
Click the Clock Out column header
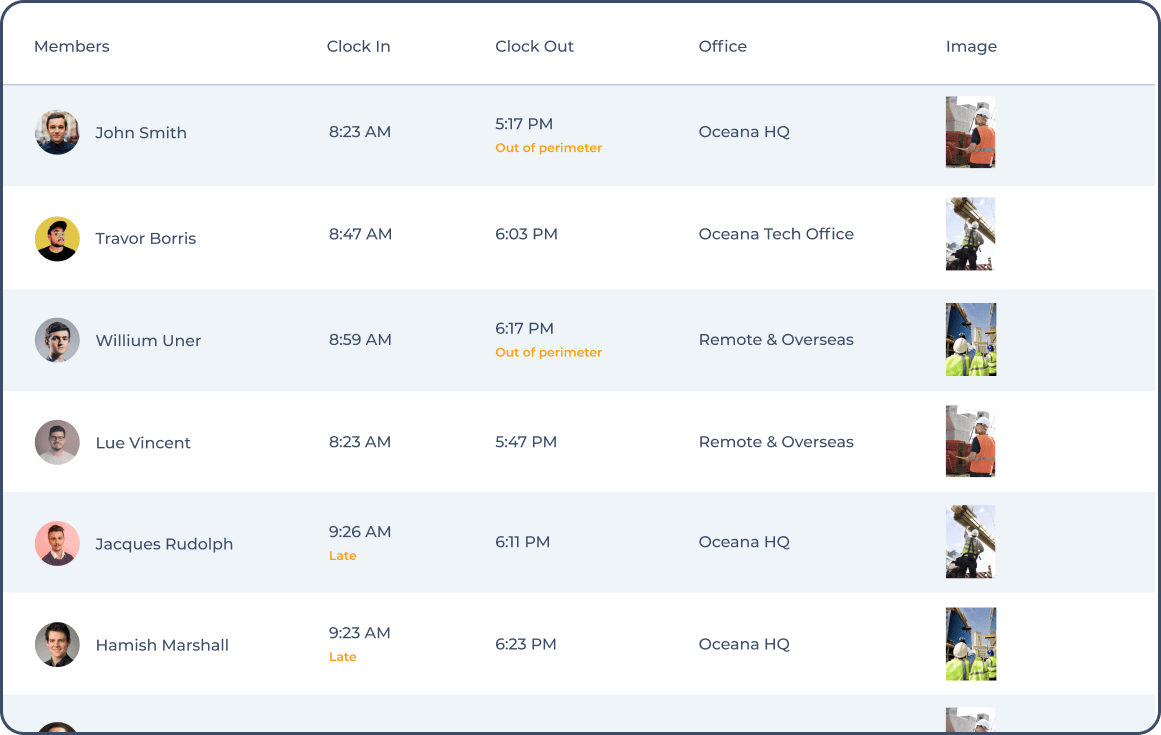[x=534, y=46]
